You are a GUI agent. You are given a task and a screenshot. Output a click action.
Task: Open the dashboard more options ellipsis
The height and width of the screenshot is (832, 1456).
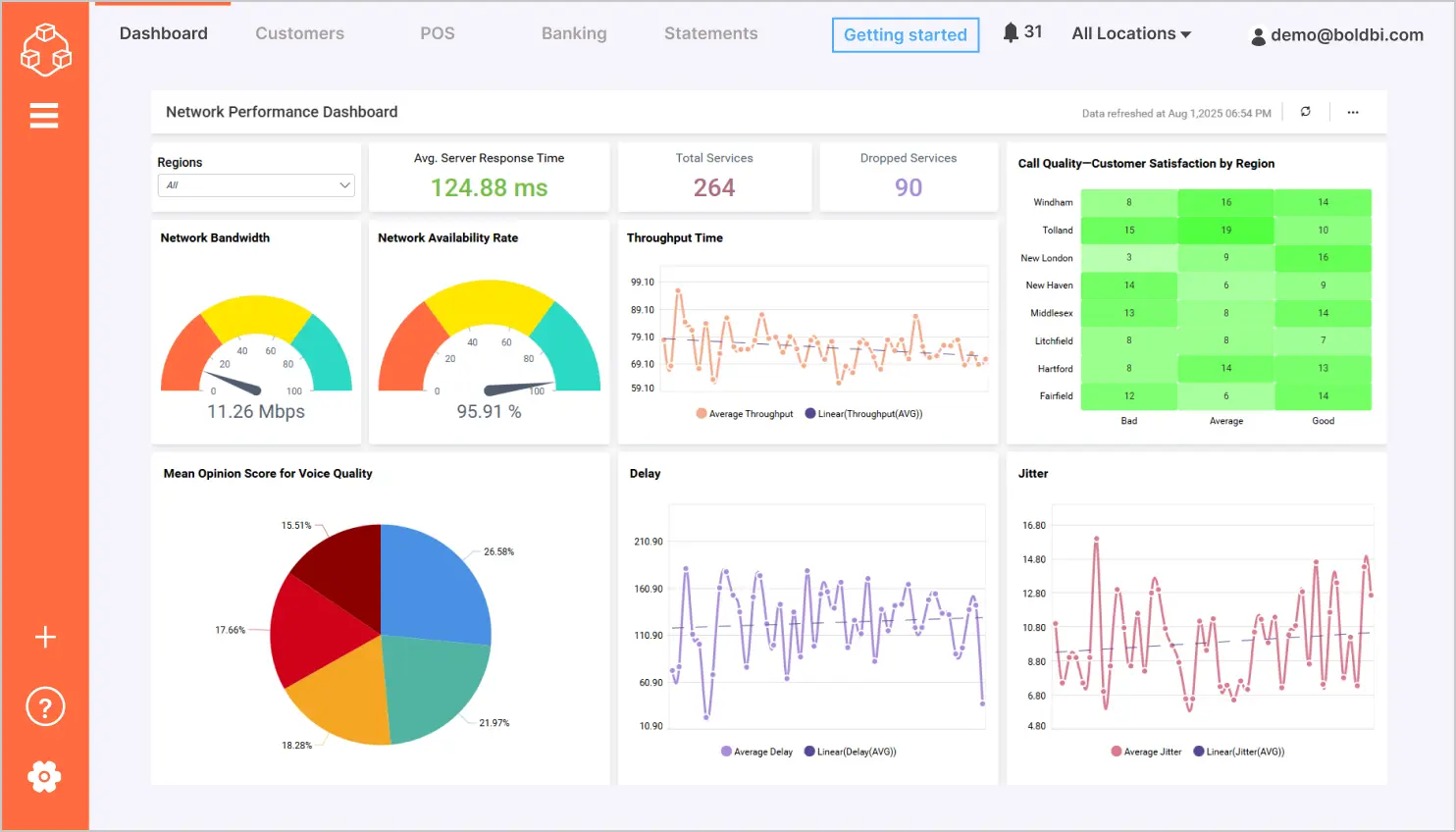tap(1353, 112)
